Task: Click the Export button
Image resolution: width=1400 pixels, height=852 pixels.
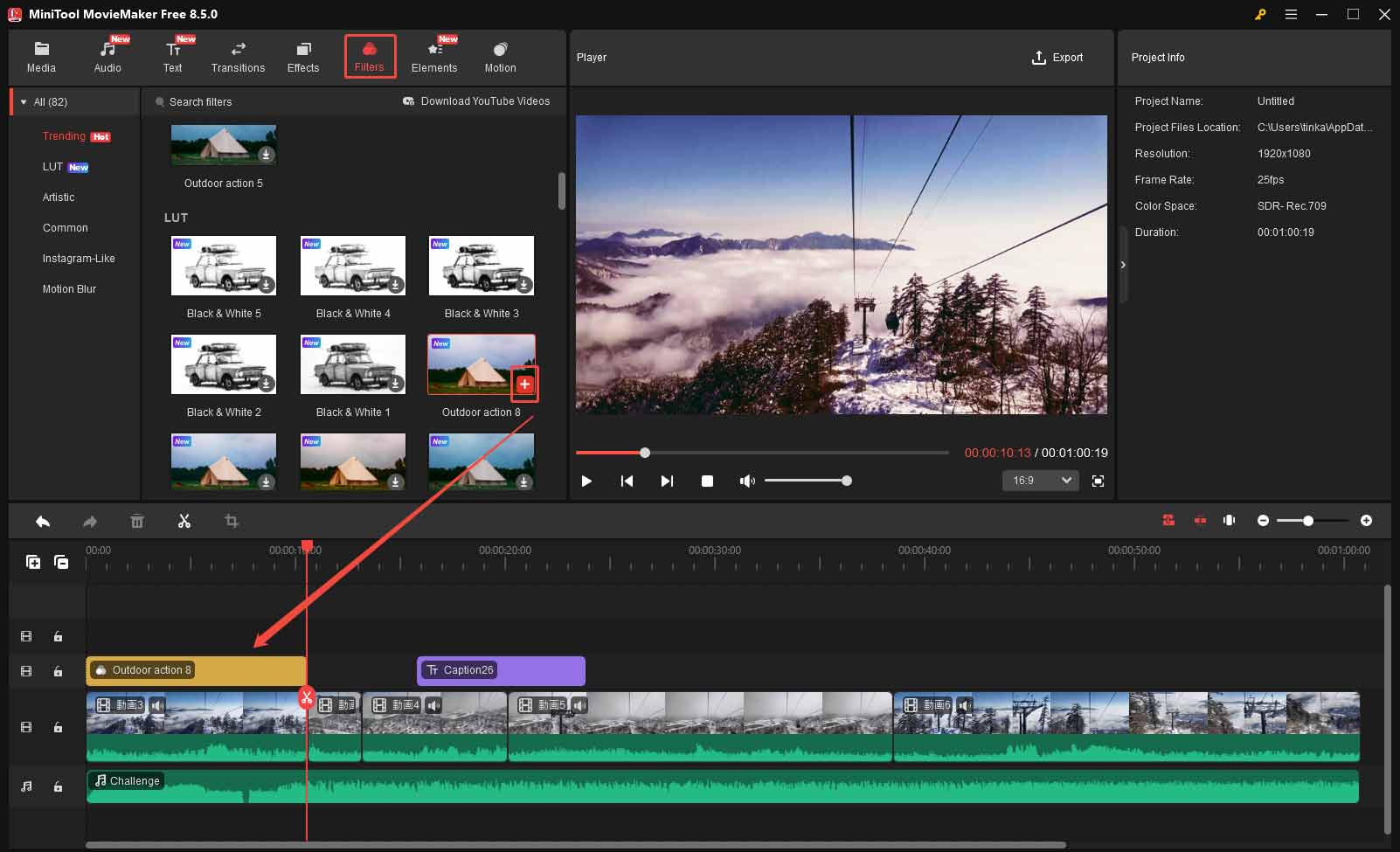Action: coord(1058,58)
